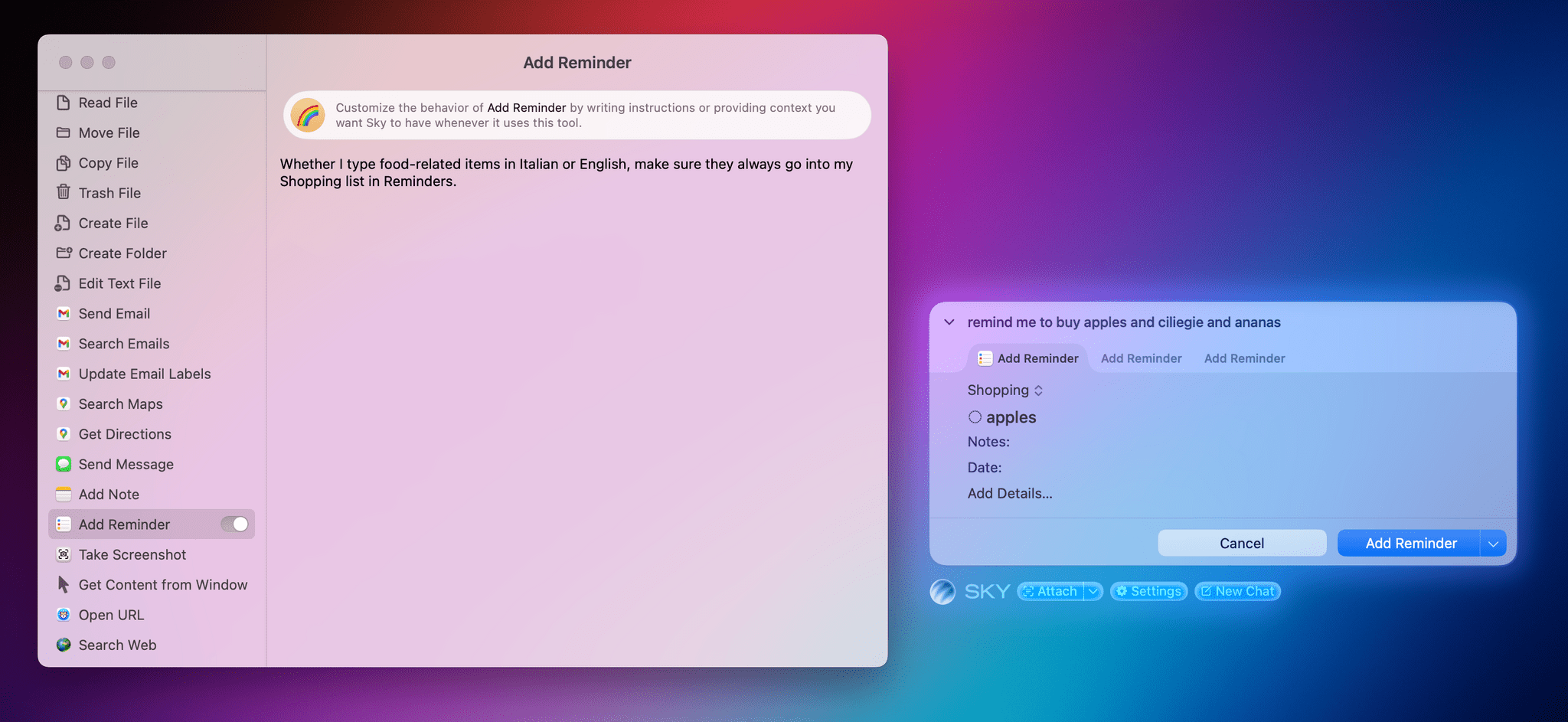The image size is (1568, 722).
Task: Select Search Maps in the sidebar
Action: point(152,404)
